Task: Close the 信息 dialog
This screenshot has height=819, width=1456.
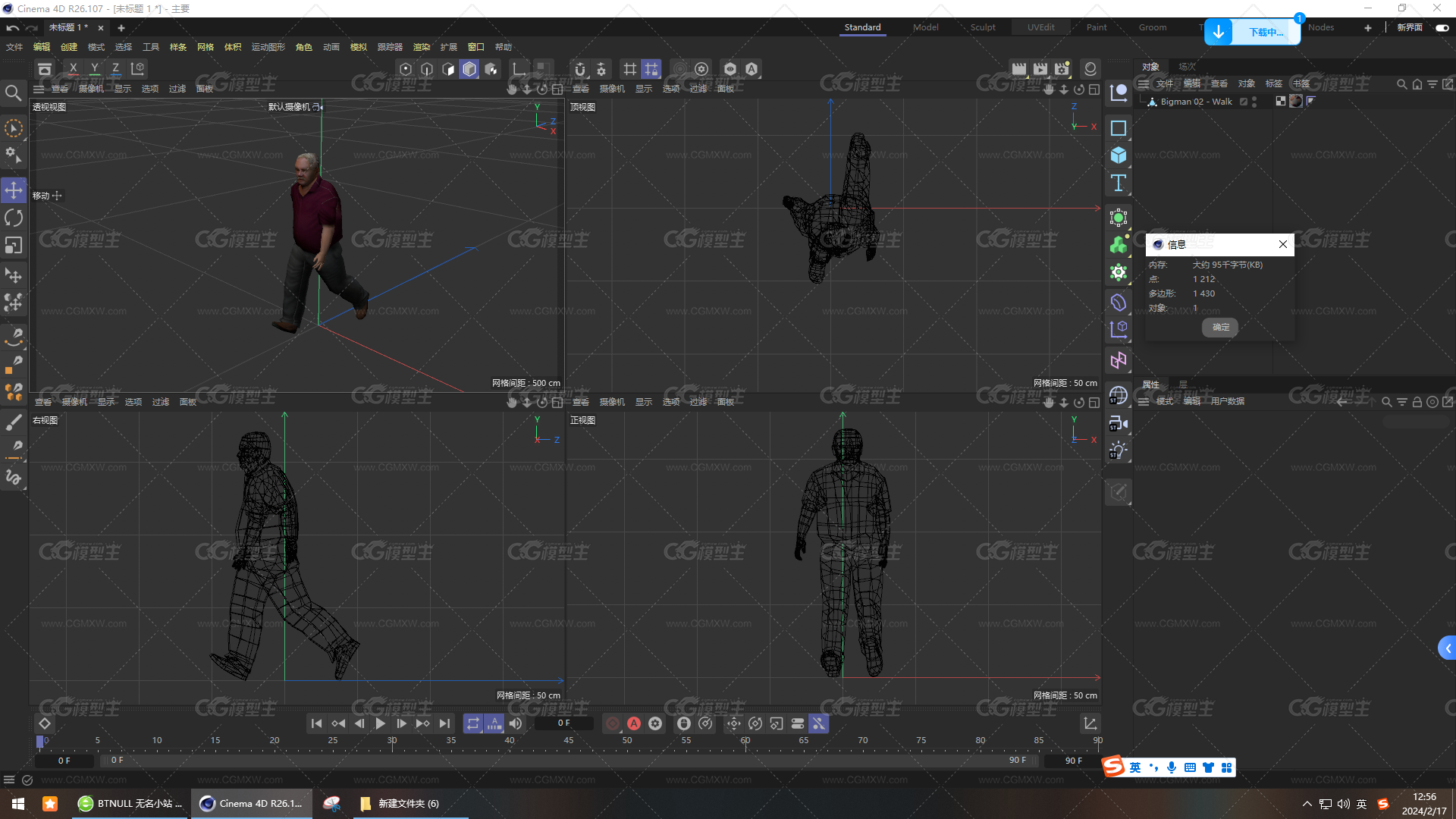Action: pyautogui.click(x=1283, y=244)
